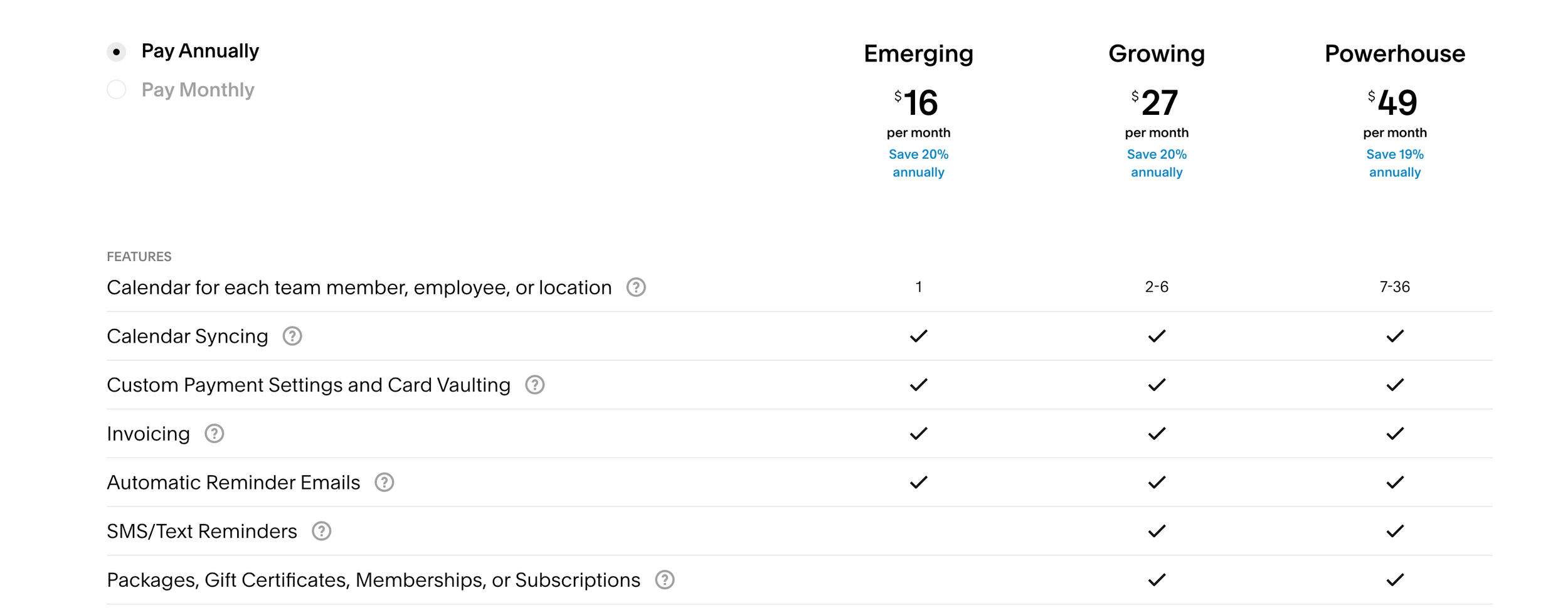Viewport: 1568px width, 610px height.
Task: Open help tooltip for Automatic Reminder Emails
Action: [384, 483]
